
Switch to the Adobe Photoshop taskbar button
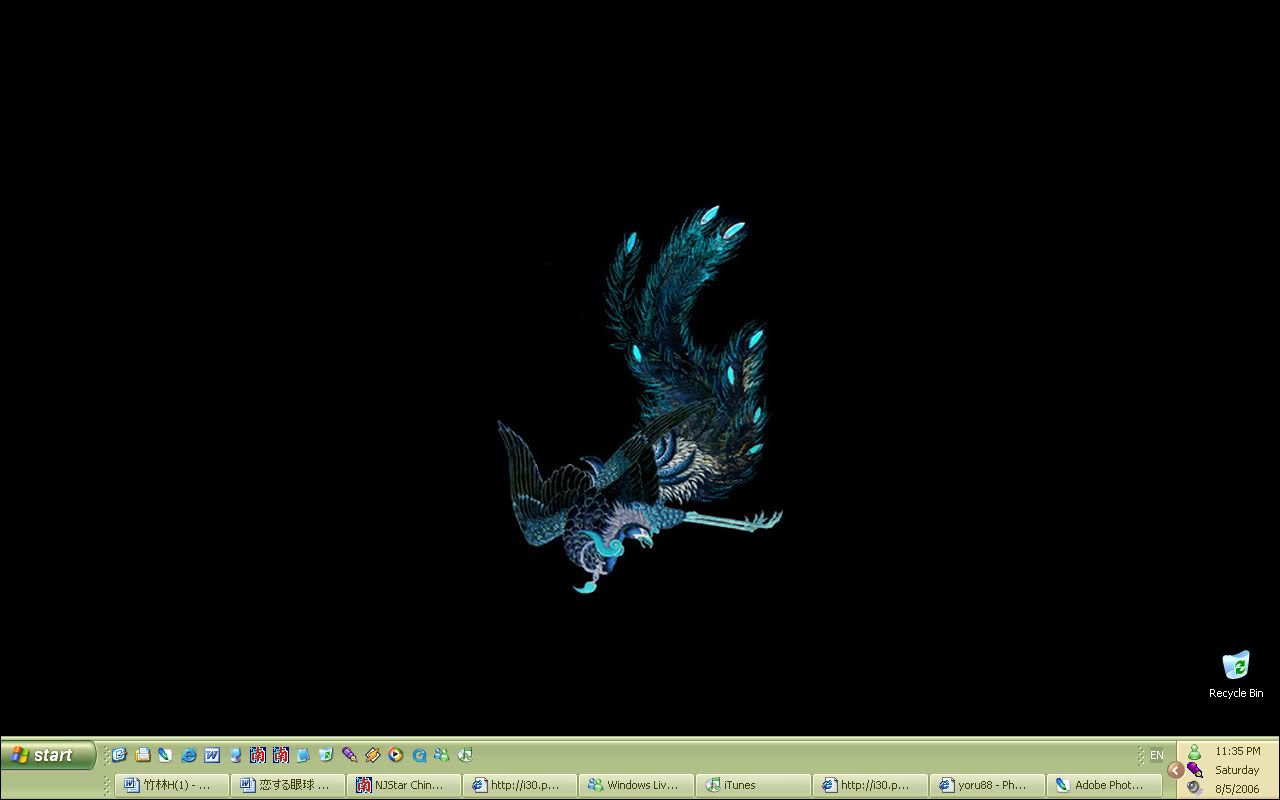coord(1104,785)
